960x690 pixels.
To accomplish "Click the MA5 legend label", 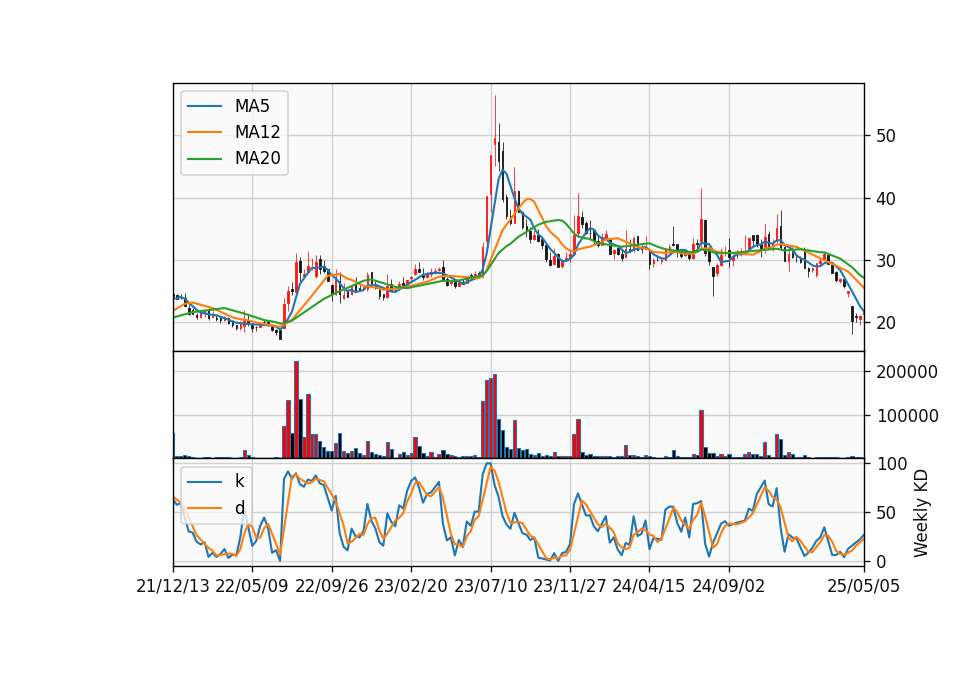I will 252,106.
